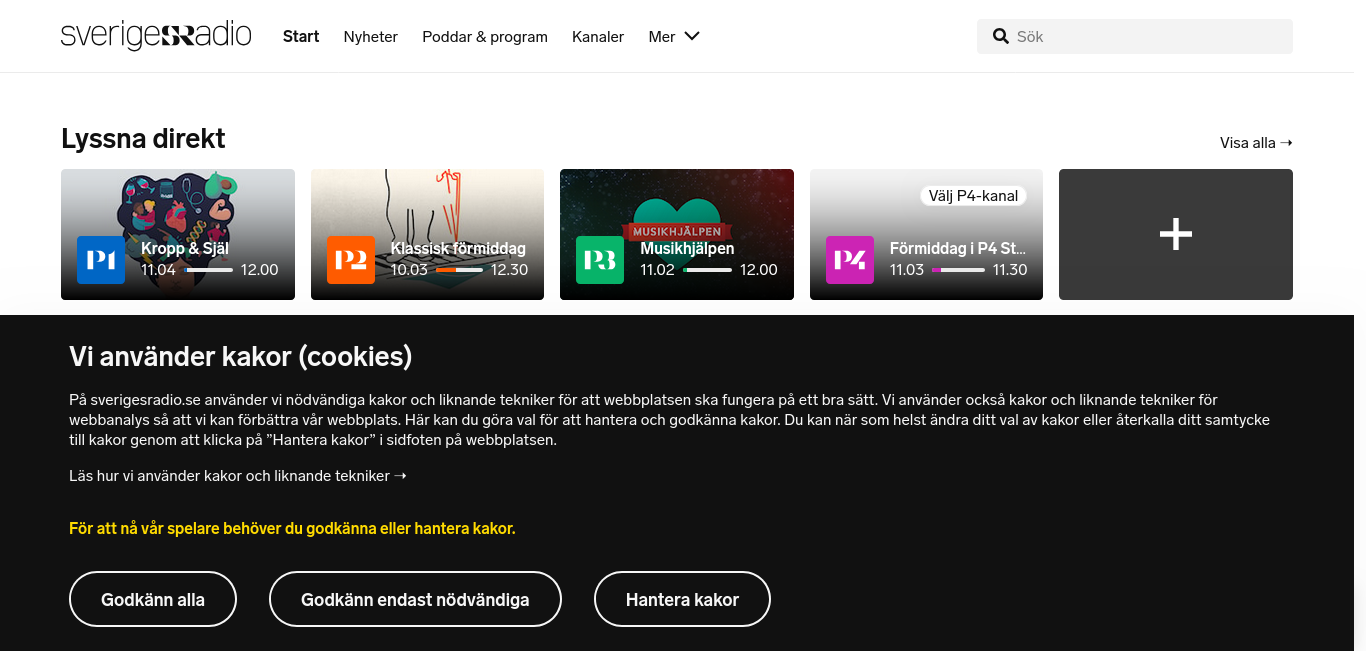Image resolution: width=1366 pixels, height=651 pixels.
Task: Click the Sveriges Radio logo
Action: pos(156,36)
